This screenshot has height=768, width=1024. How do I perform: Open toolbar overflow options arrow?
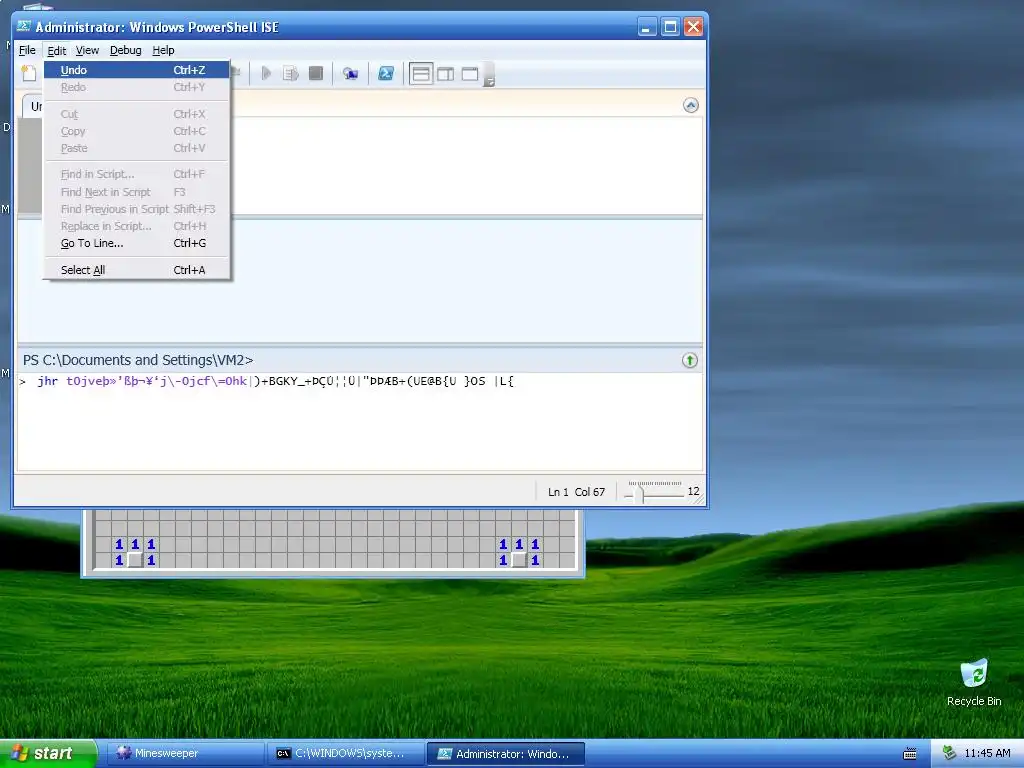click(x=489, y=74)
